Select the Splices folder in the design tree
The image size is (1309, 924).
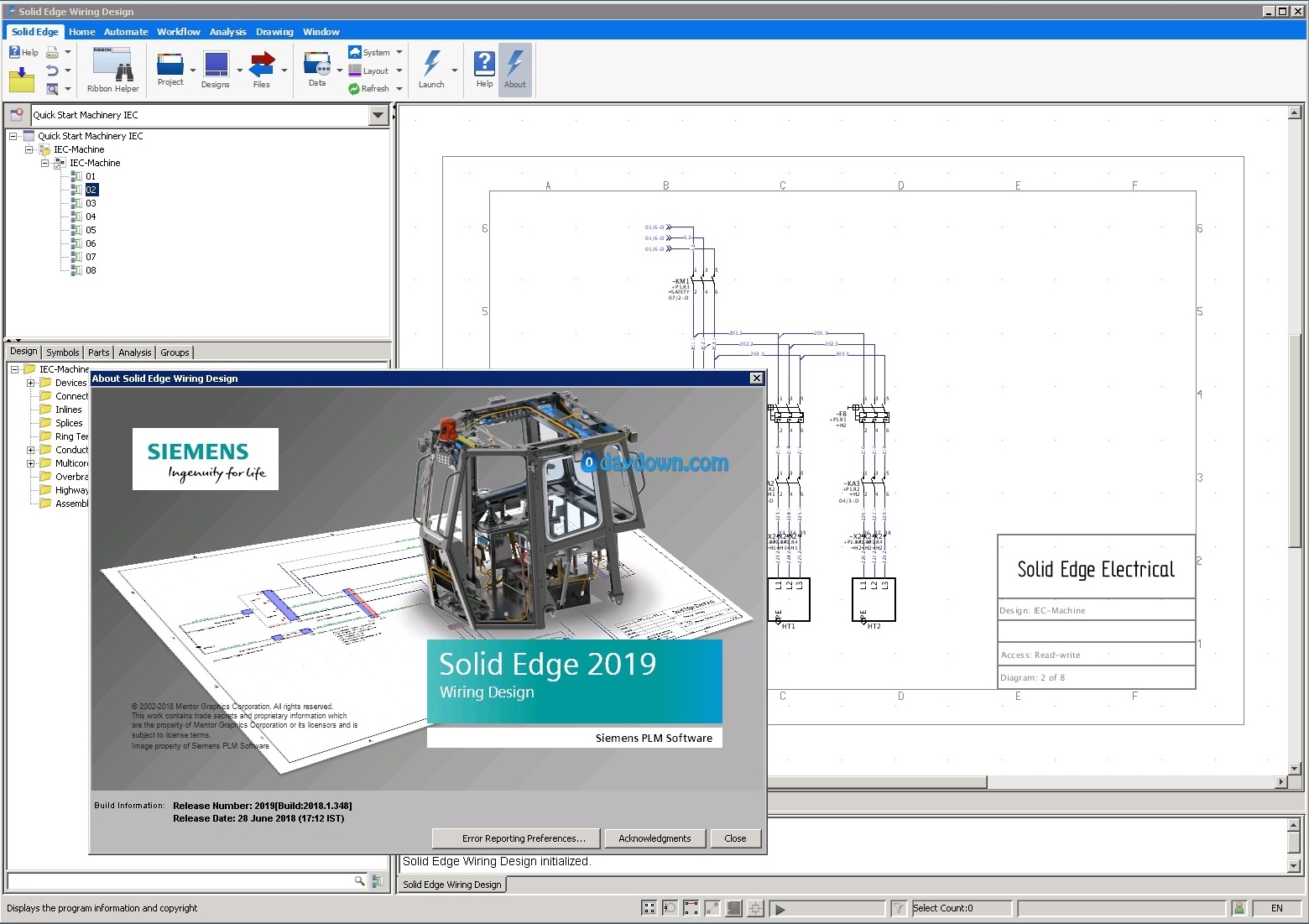[x=69, y=423]
